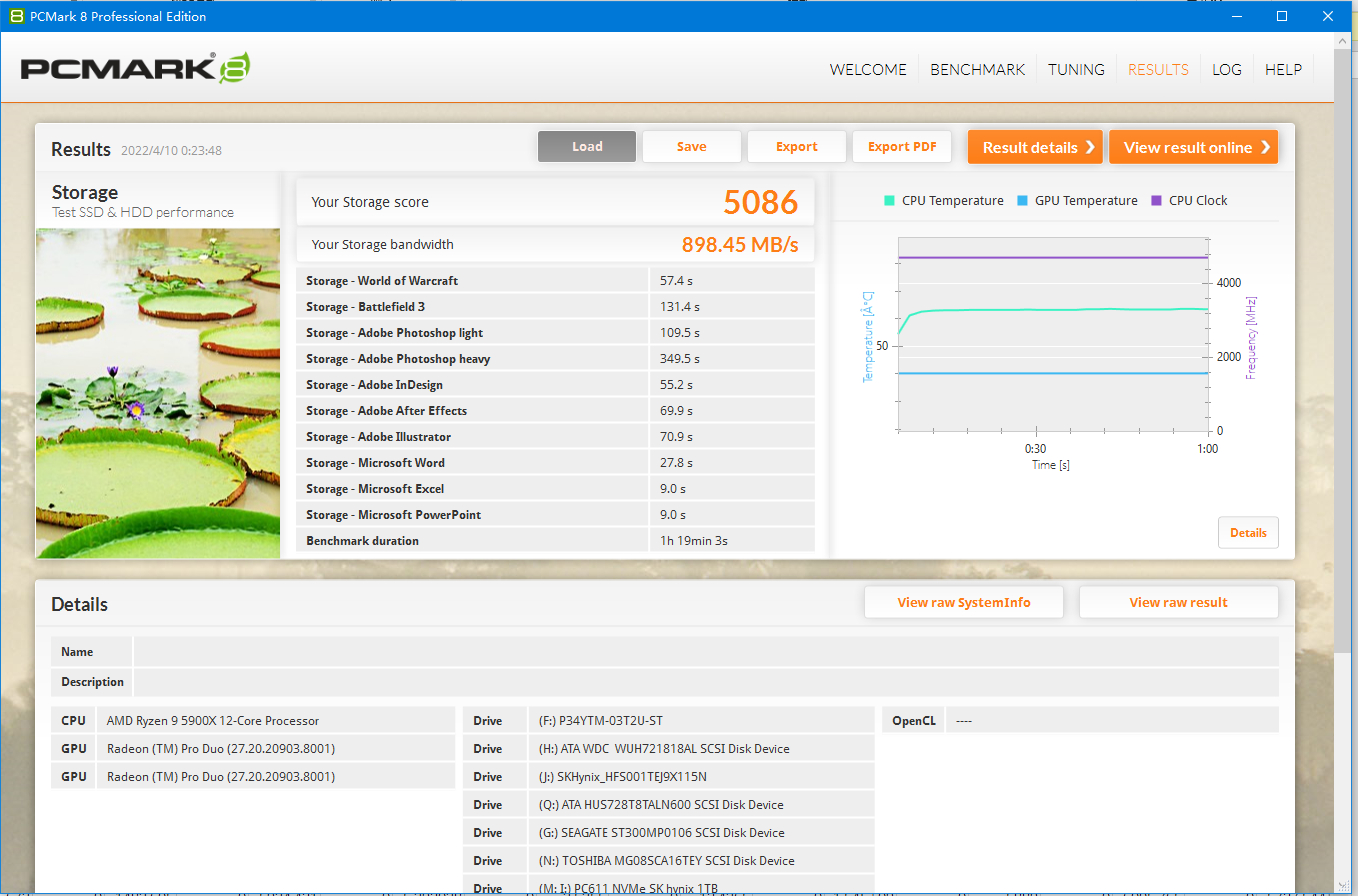Click the Battlefield 3 result row
Screen dimensions: 1358x896
coord(556,307)
